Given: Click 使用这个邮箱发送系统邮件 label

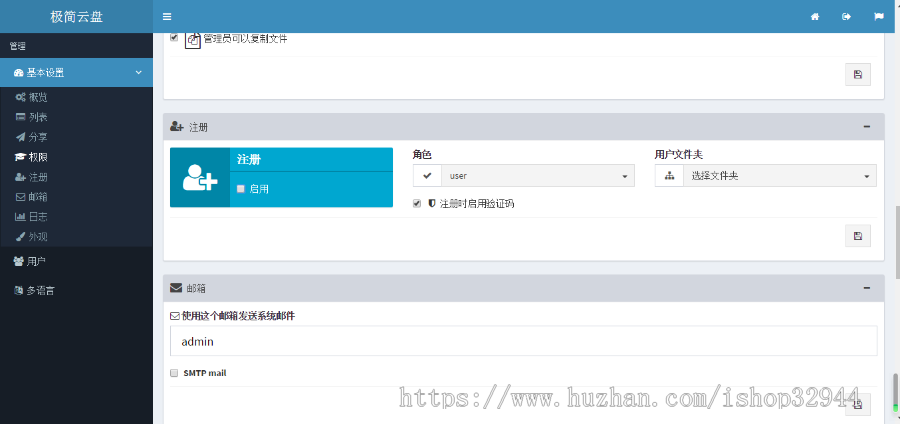Looking at the screenshot, I should 238,316.
